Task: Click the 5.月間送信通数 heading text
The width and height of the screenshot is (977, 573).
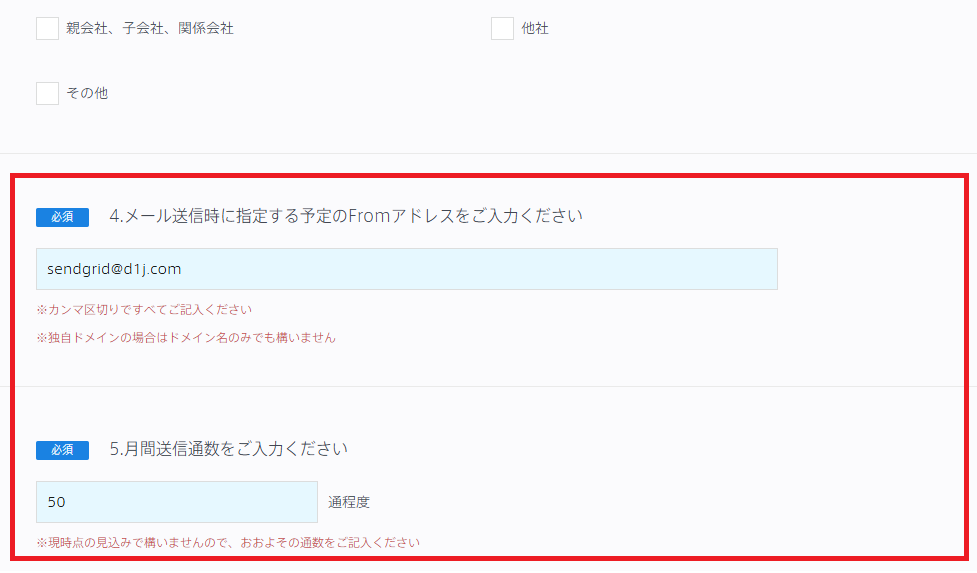Action: coord(229,449)
